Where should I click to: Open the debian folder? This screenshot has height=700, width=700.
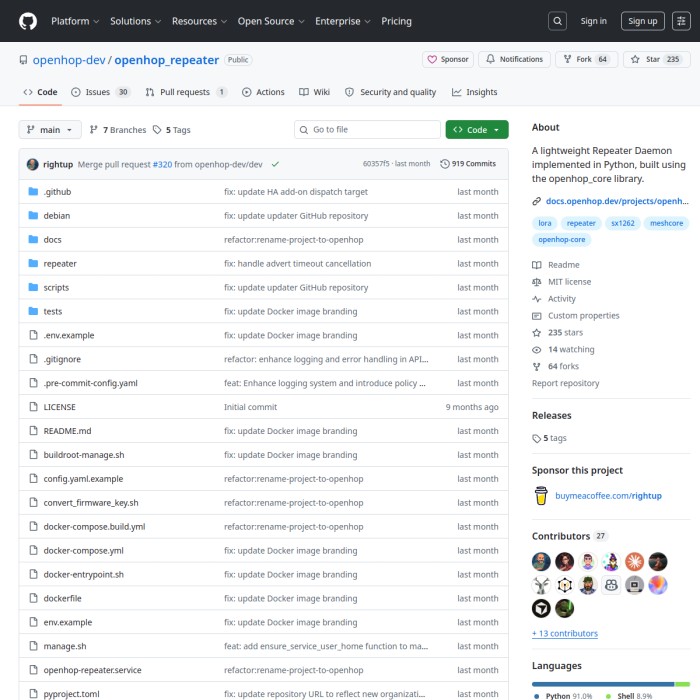pos(57,216)
